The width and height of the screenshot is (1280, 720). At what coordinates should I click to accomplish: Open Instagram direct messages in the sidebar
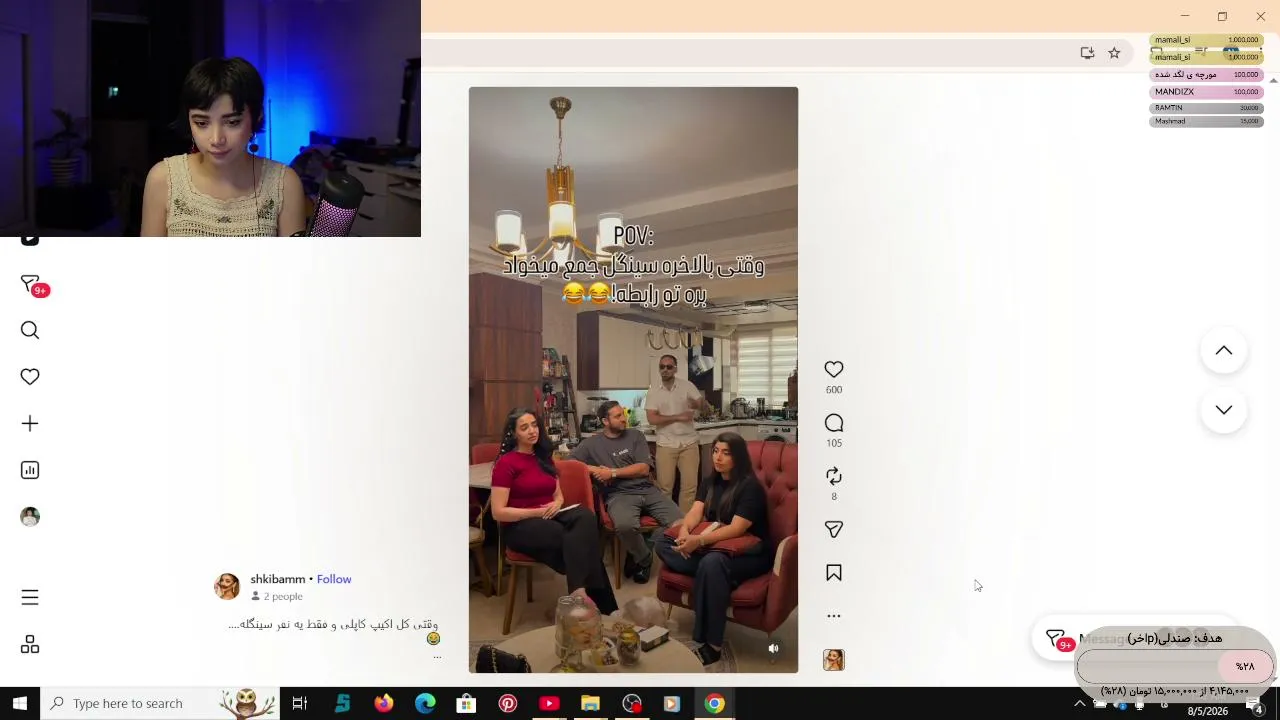point(30,284)
